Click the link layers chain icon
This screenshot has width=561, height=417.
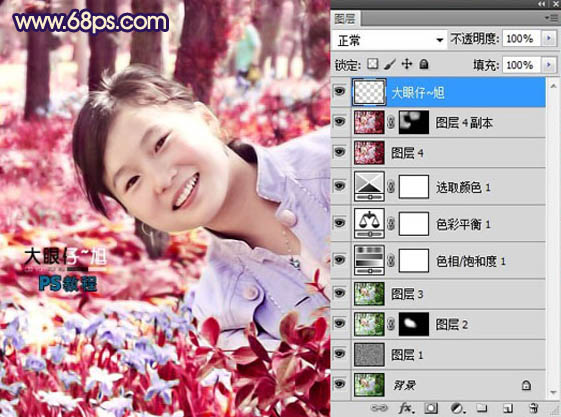(x=379, y=408)
